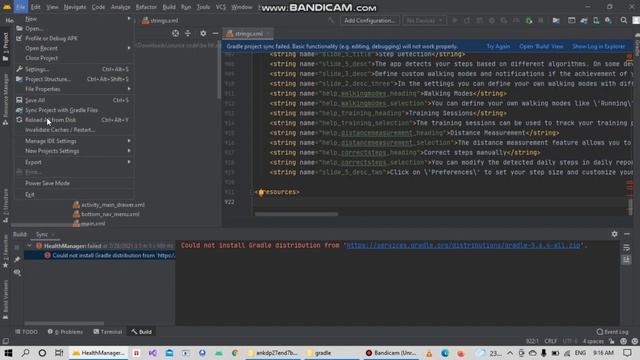Click the filter eye icon in Build panel
This screenshot has width=640, height=360.
[17, 272]
